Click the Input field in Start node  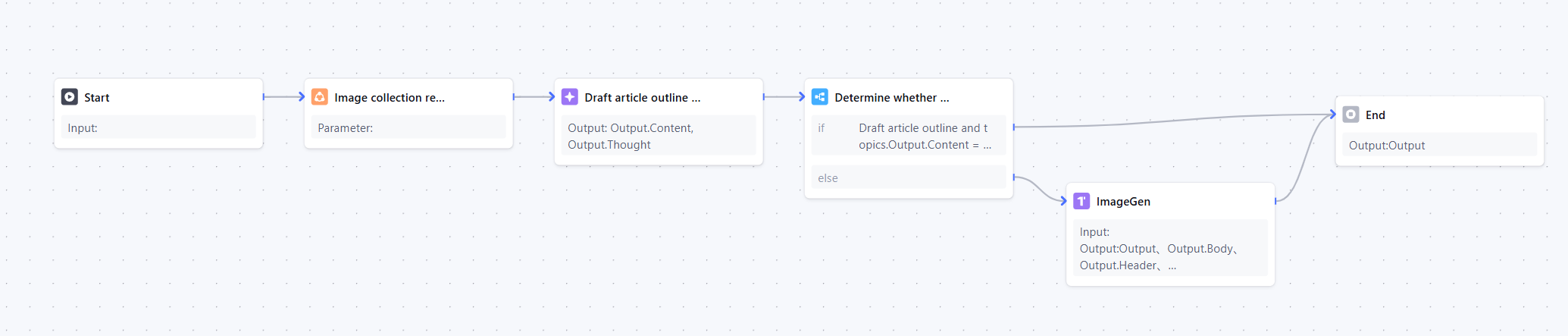(x=158, y=127)
